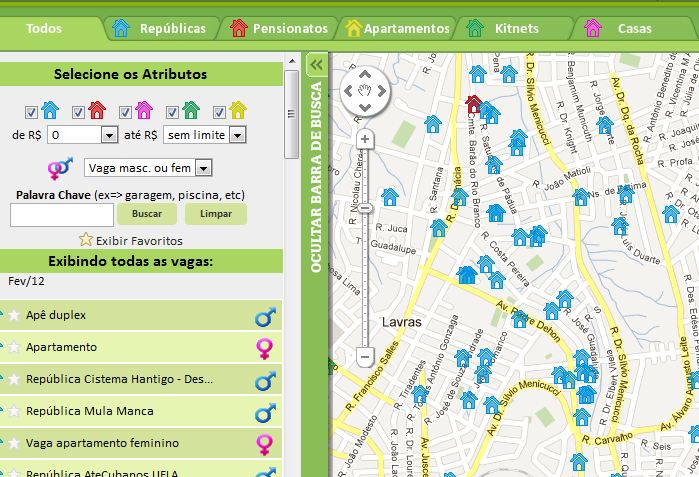Collapse search bar with double-arrow icon
Screen dimensions: 699x477
tap(316, 64)
